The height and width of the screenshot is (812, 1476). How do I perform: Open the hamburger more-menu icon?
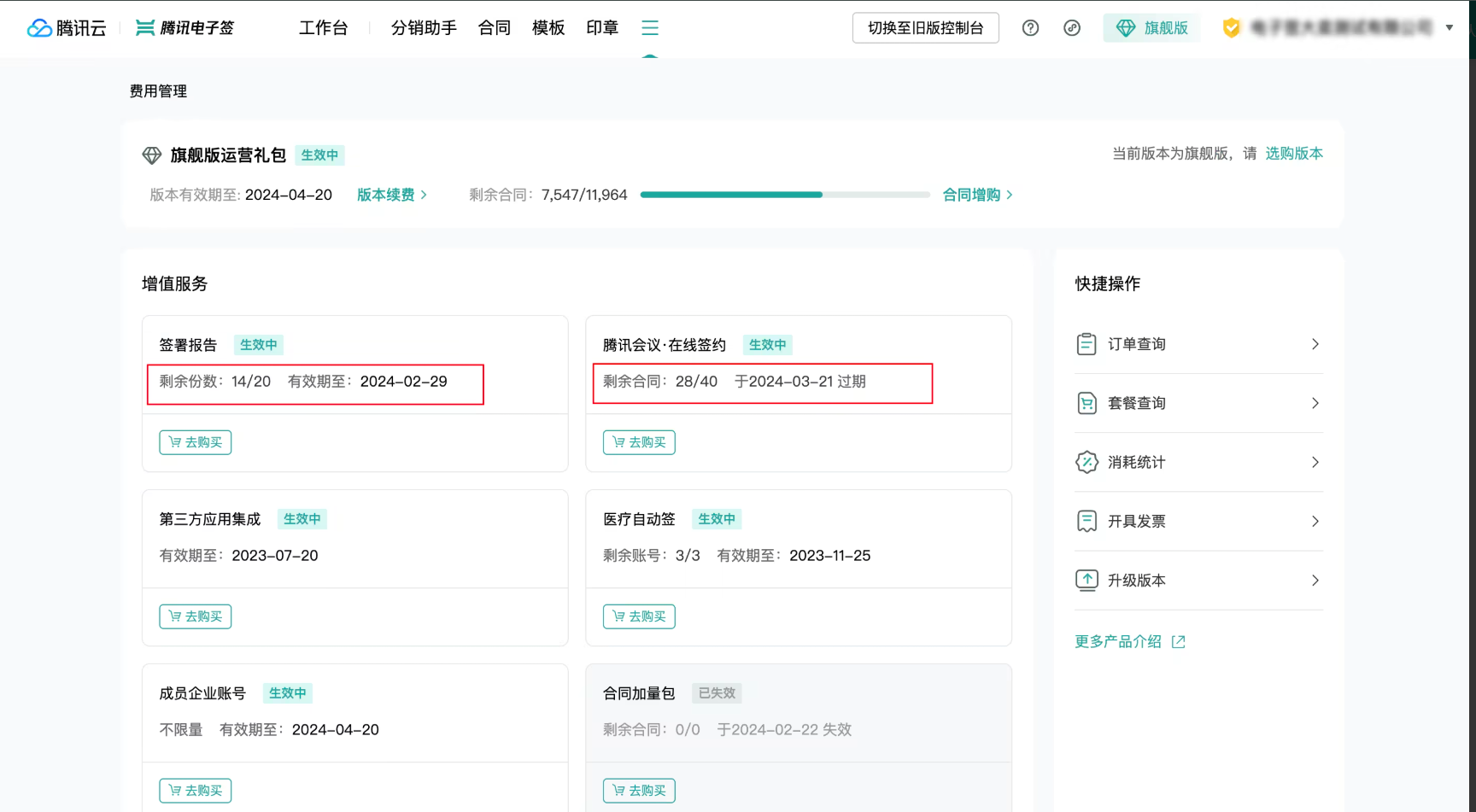(650, 28)
